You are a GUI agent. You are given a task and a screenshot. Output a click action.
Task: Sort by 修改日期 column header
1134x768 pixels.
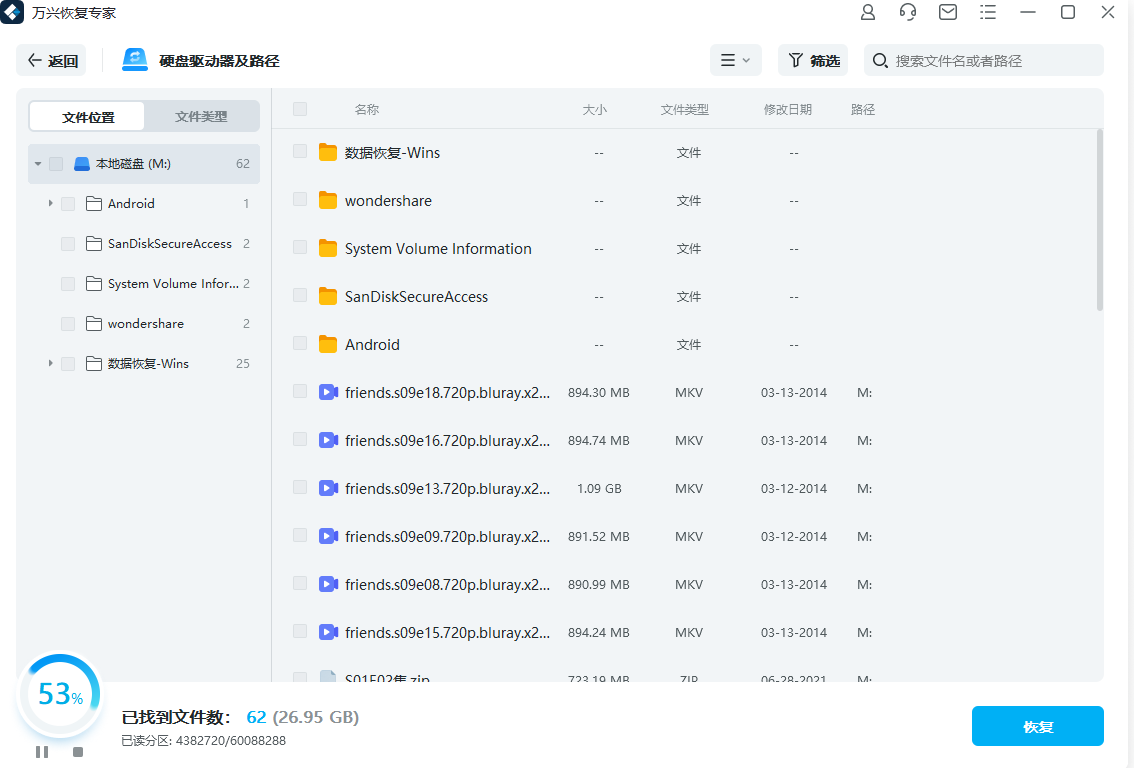tap(788, 109)
